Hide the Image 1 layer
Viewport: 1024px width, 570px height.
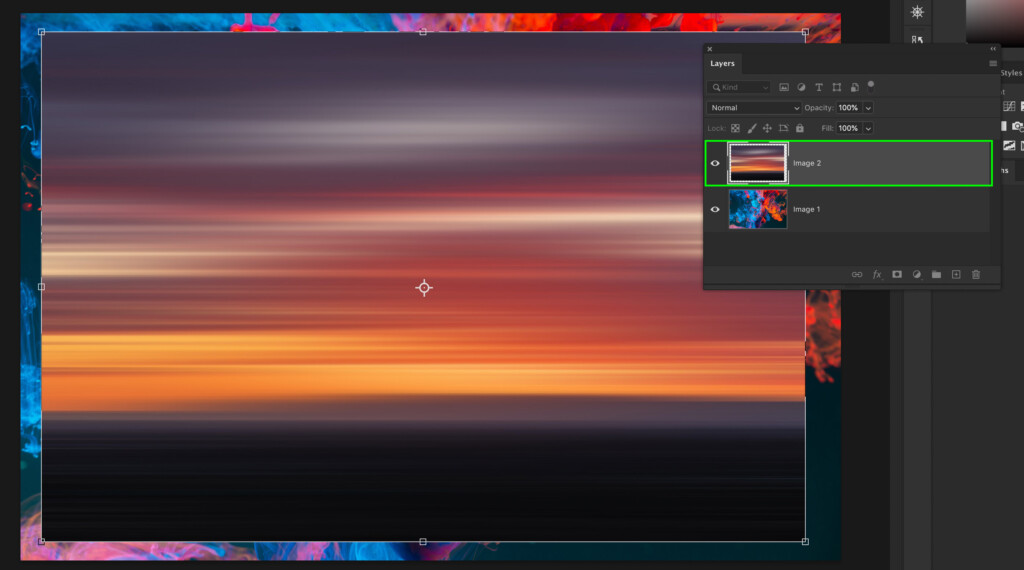tap(715, 210)
